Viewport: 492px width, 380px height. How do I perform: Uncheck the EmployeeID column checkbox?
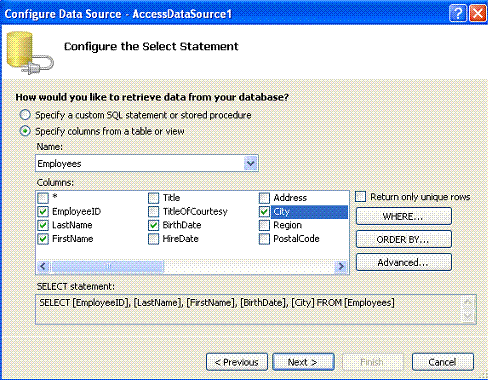click(x=43, y=212)
